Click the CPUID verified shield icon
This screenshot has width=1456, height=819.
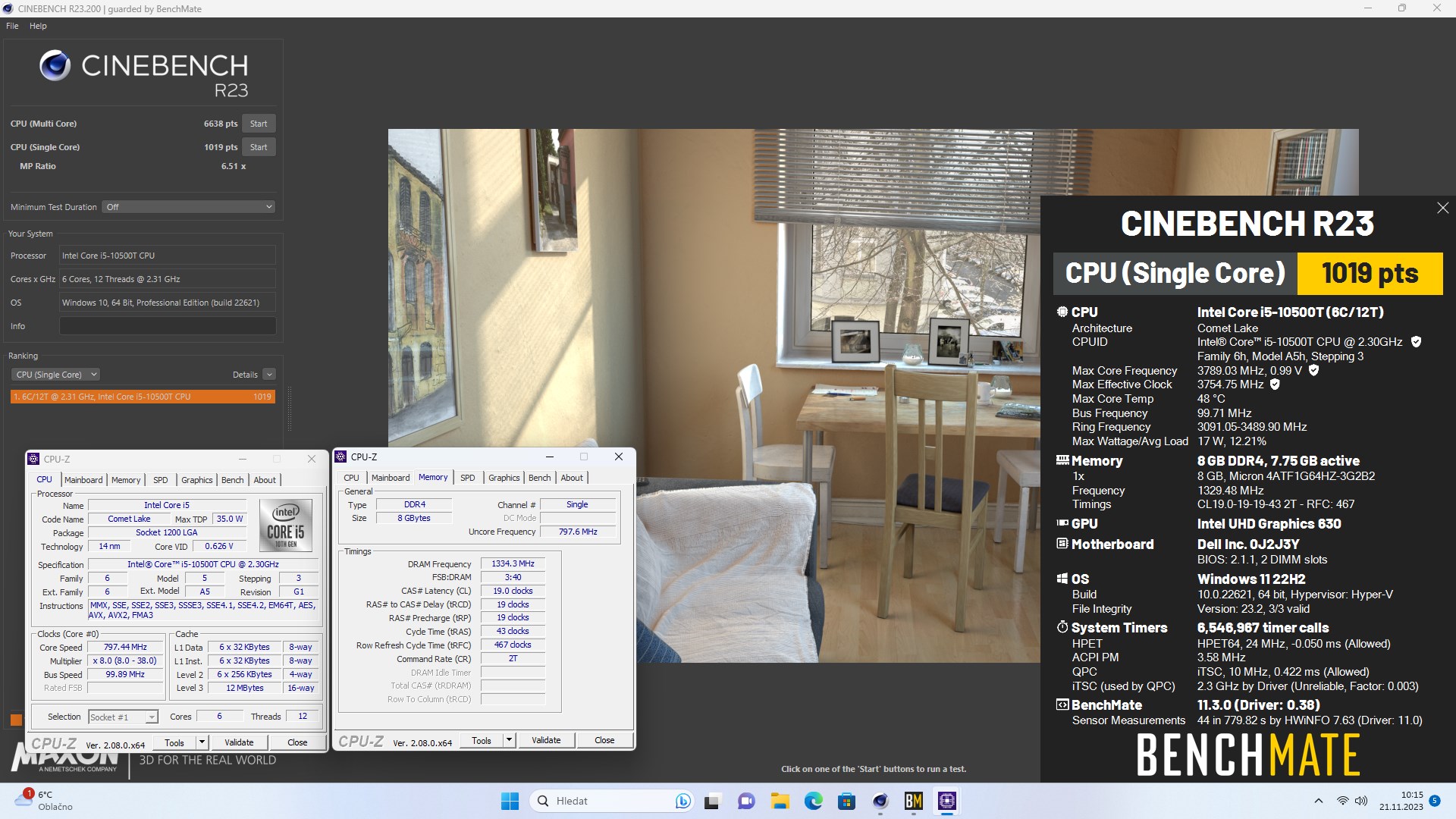[1416, 342]
